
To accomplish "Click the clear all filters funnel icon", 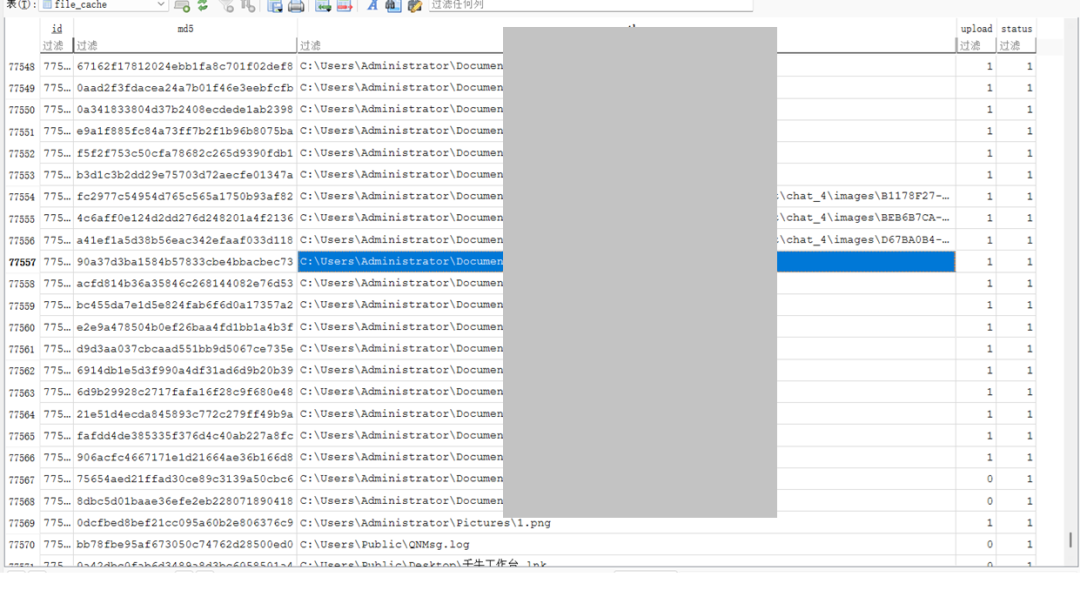I will (x=227, y=6).
